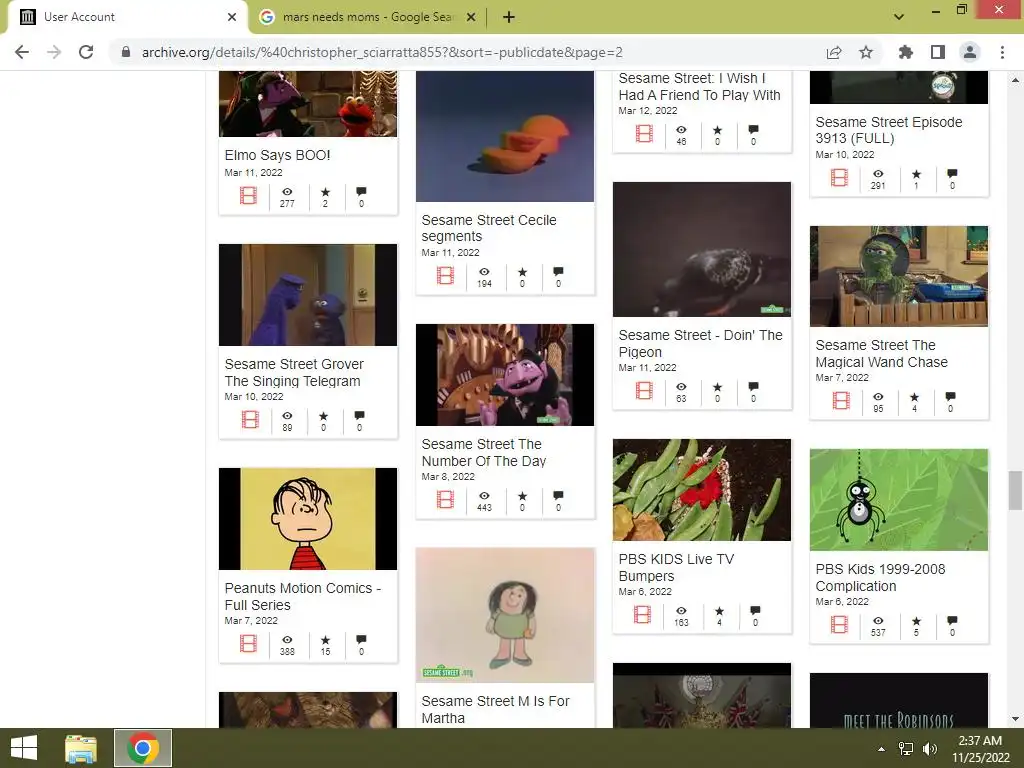Click the Linus Peanuts thumbnail
The height and width of the screenshot is (768, 1024).
(308, 519)
